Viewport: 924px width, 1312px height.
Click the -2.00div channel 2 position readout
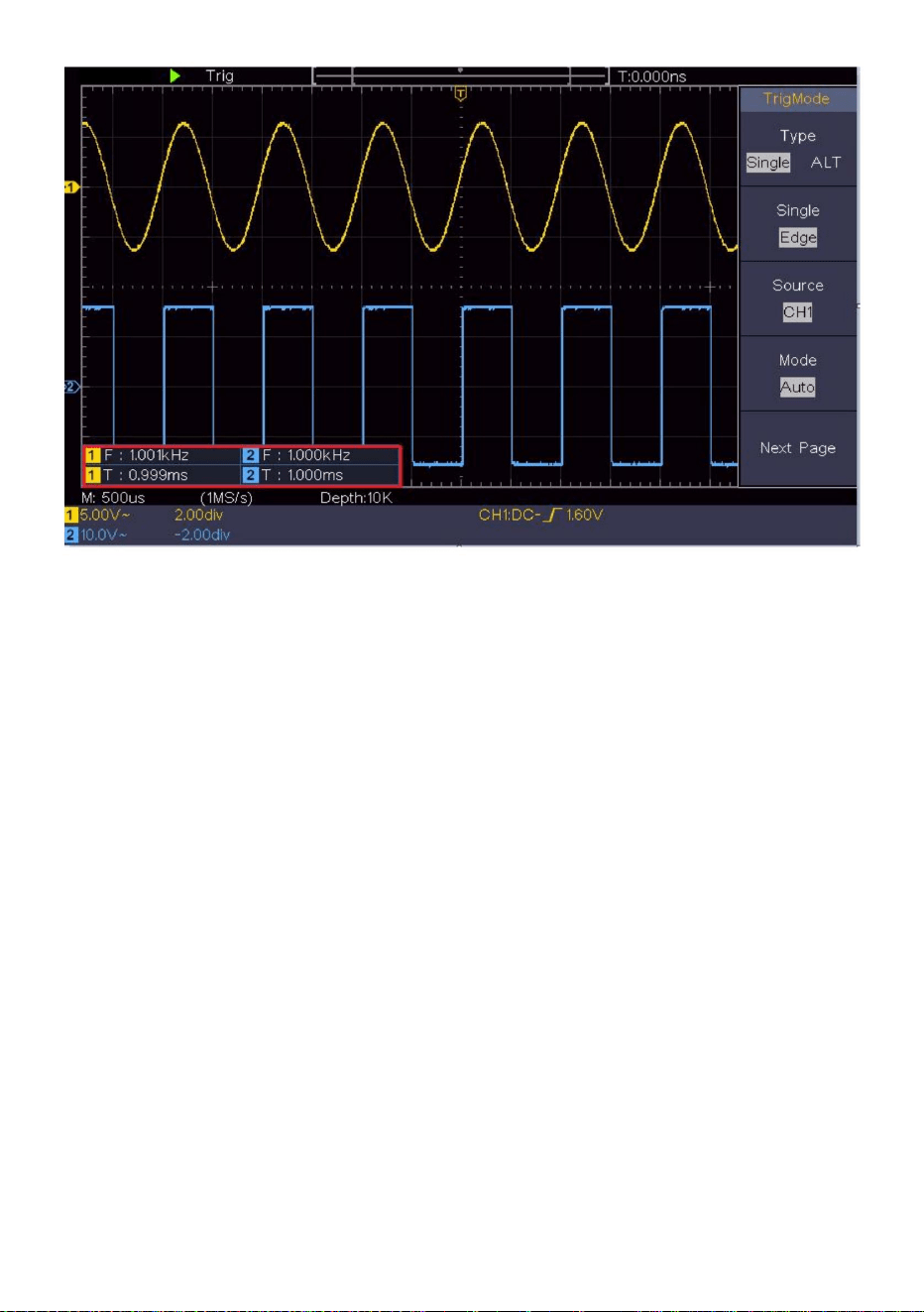pyautogui.click(x=202, y=535)
